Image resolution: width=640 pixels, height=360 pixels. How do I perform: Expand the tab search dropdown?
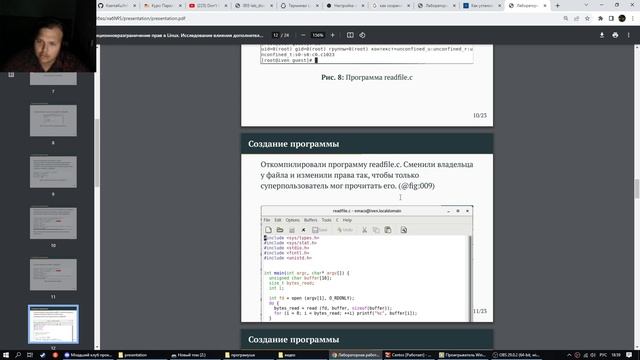[x=586, y=5]
